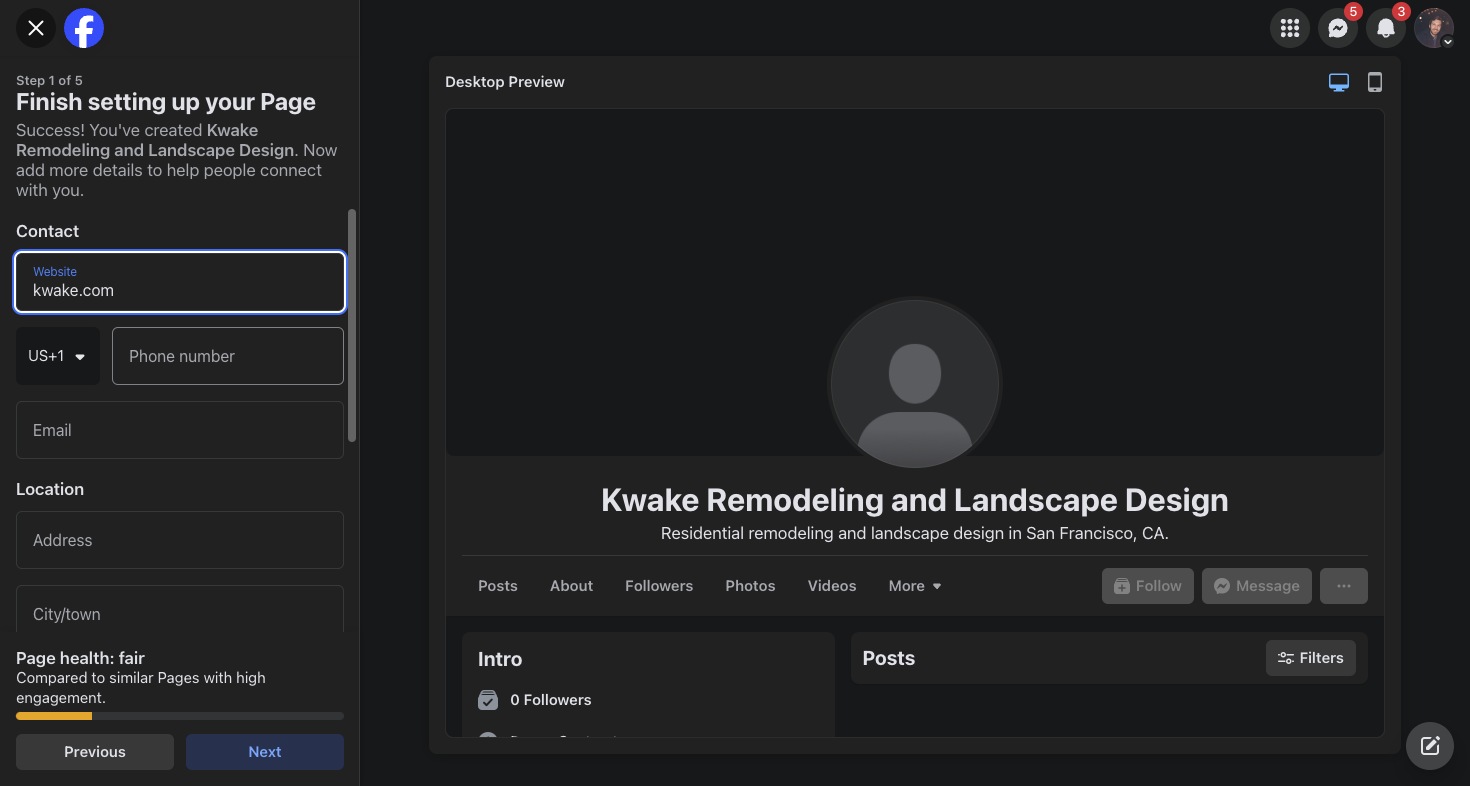1470x786 pixels.
Task: Open notifications bell icon
Action: point(1386,28)
